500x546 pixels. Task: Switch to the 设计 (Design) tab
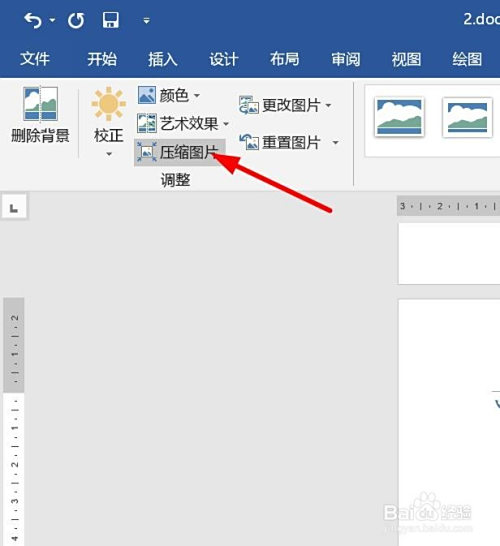[x=224, y=58]
